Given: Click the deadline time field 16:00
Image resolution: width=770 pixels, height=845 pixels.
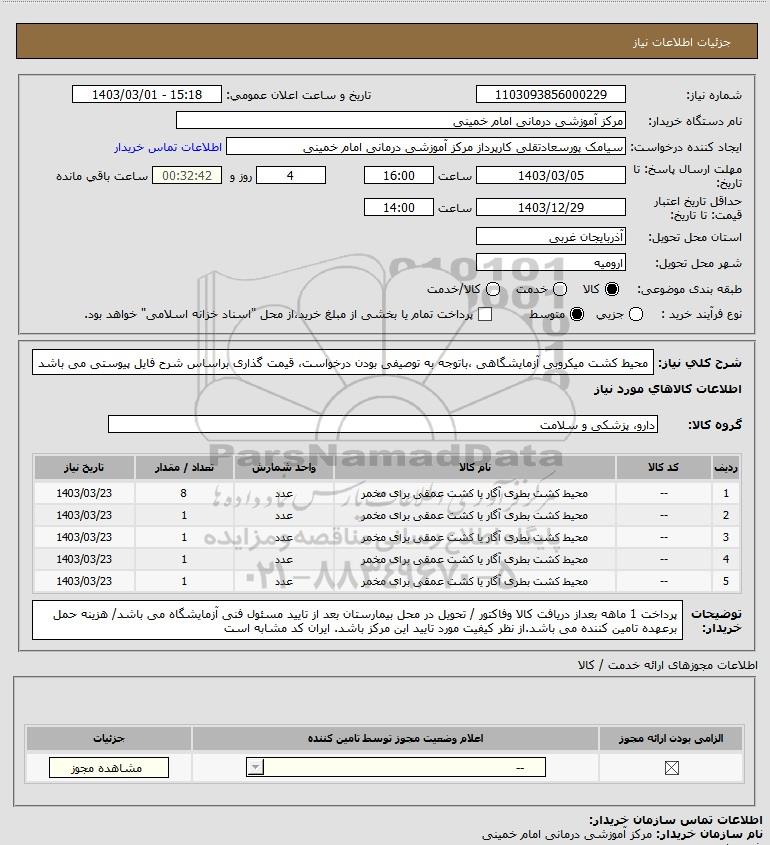Looking at the screenshot, I should 399,176.
